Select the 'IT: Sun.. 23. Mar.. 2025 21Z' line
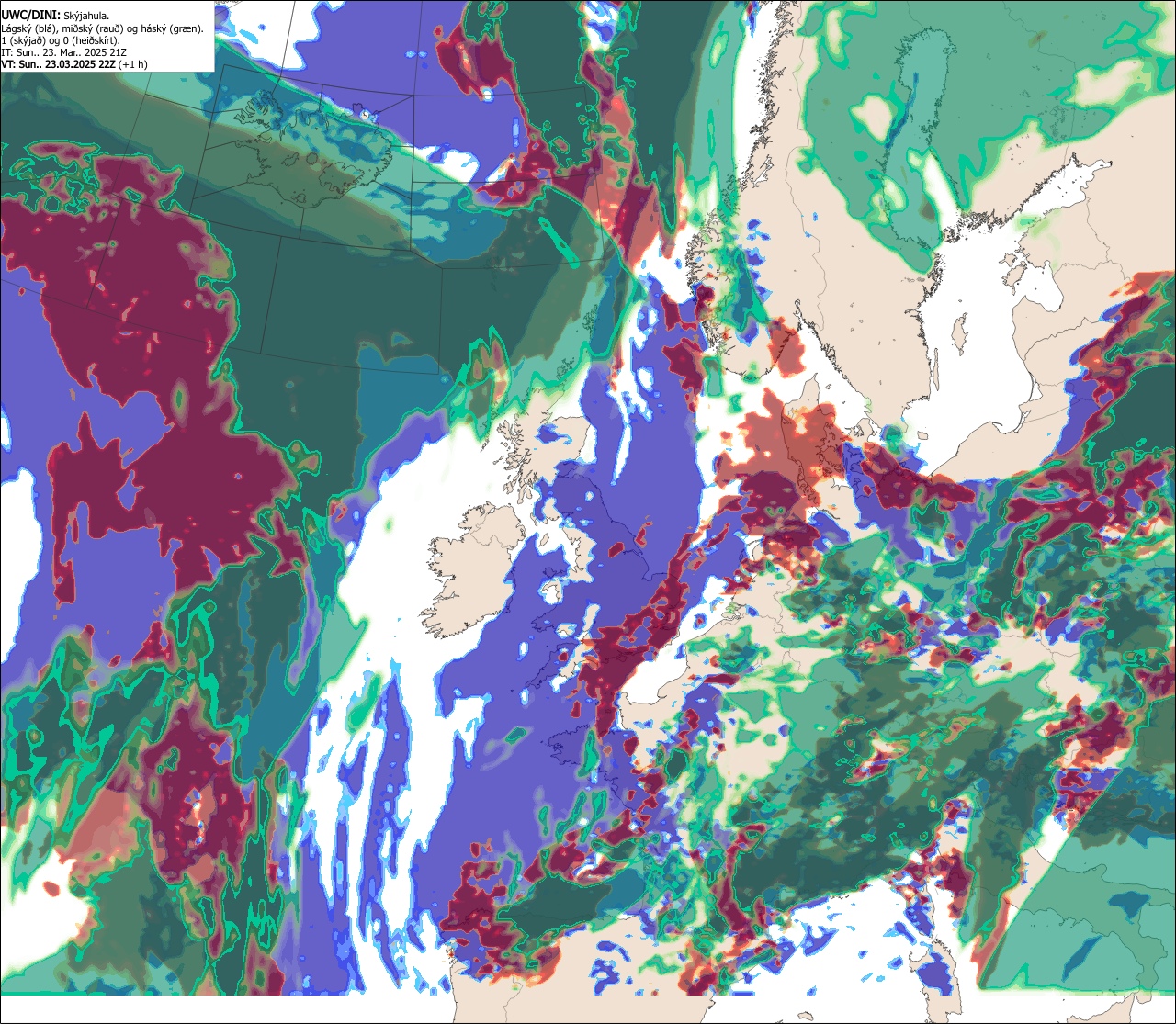The width and height of the screenshot is (1176, 1024). click(x=63, y=52)
